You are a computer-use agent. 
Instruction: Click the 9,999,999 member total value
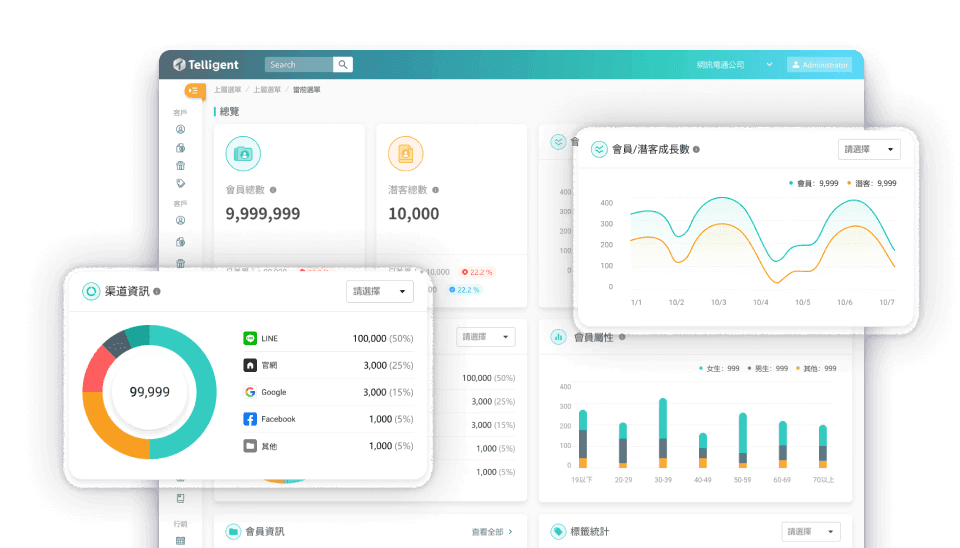263,214
